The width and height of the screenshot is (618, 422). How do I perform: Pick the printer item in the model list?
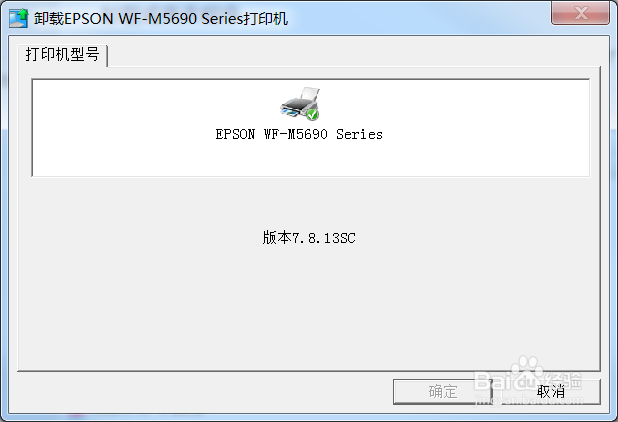(x=299, y=114)
